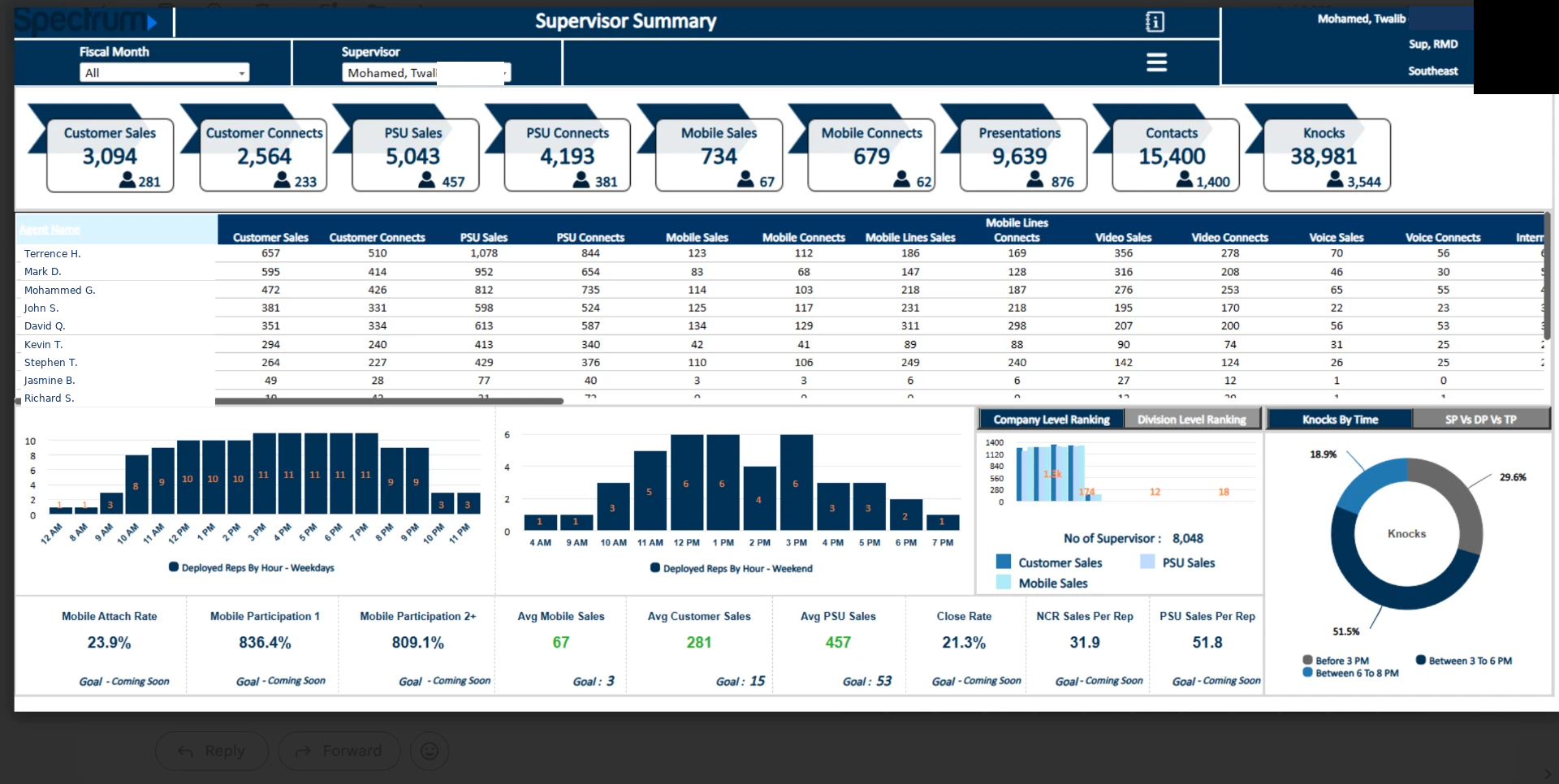Image resolution: width=1559 pixels, height=784 pixels.
Task: Sort by Voice Connects column header
Action: [1443, 238]
